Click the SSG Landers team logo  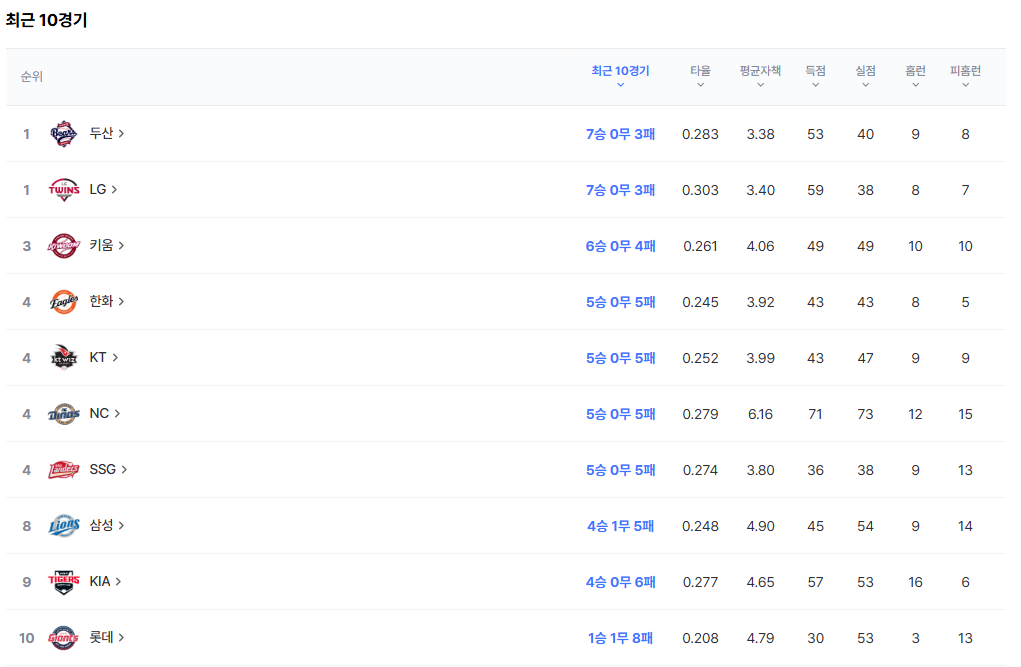point(63,470)
